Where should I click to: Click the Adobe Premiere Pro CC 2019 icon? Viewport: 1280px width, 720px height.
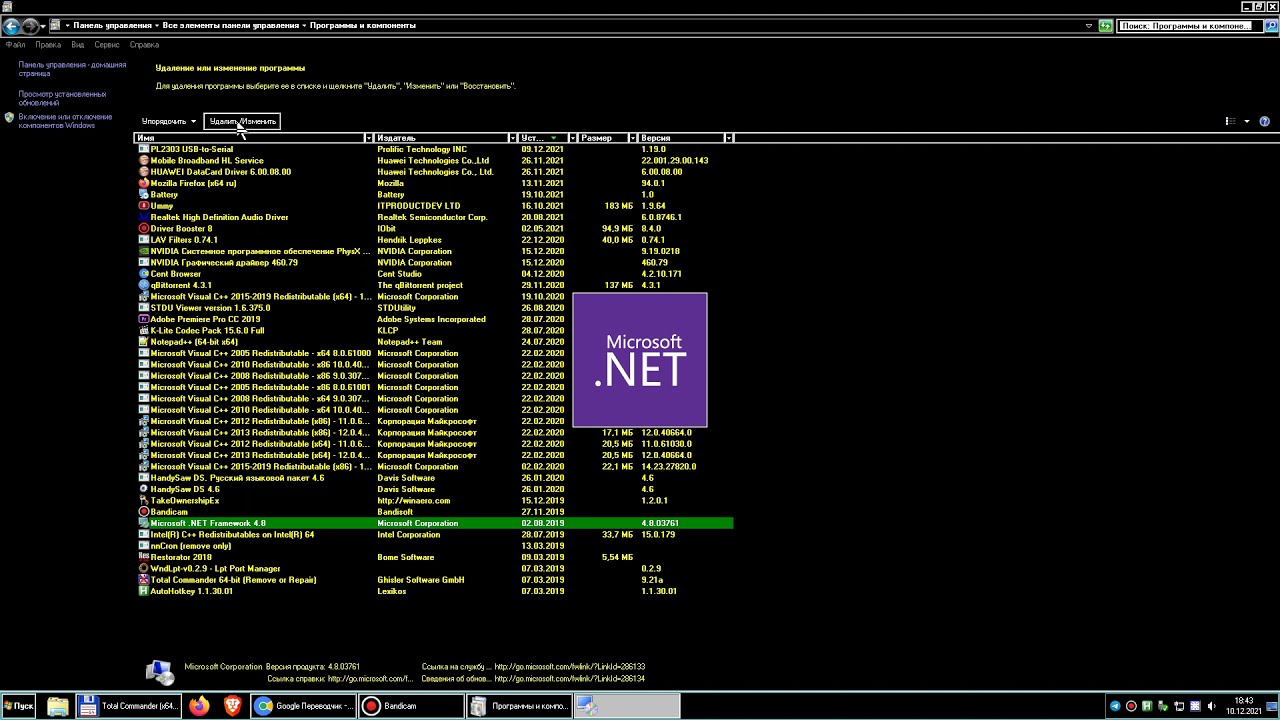[144, 319]
